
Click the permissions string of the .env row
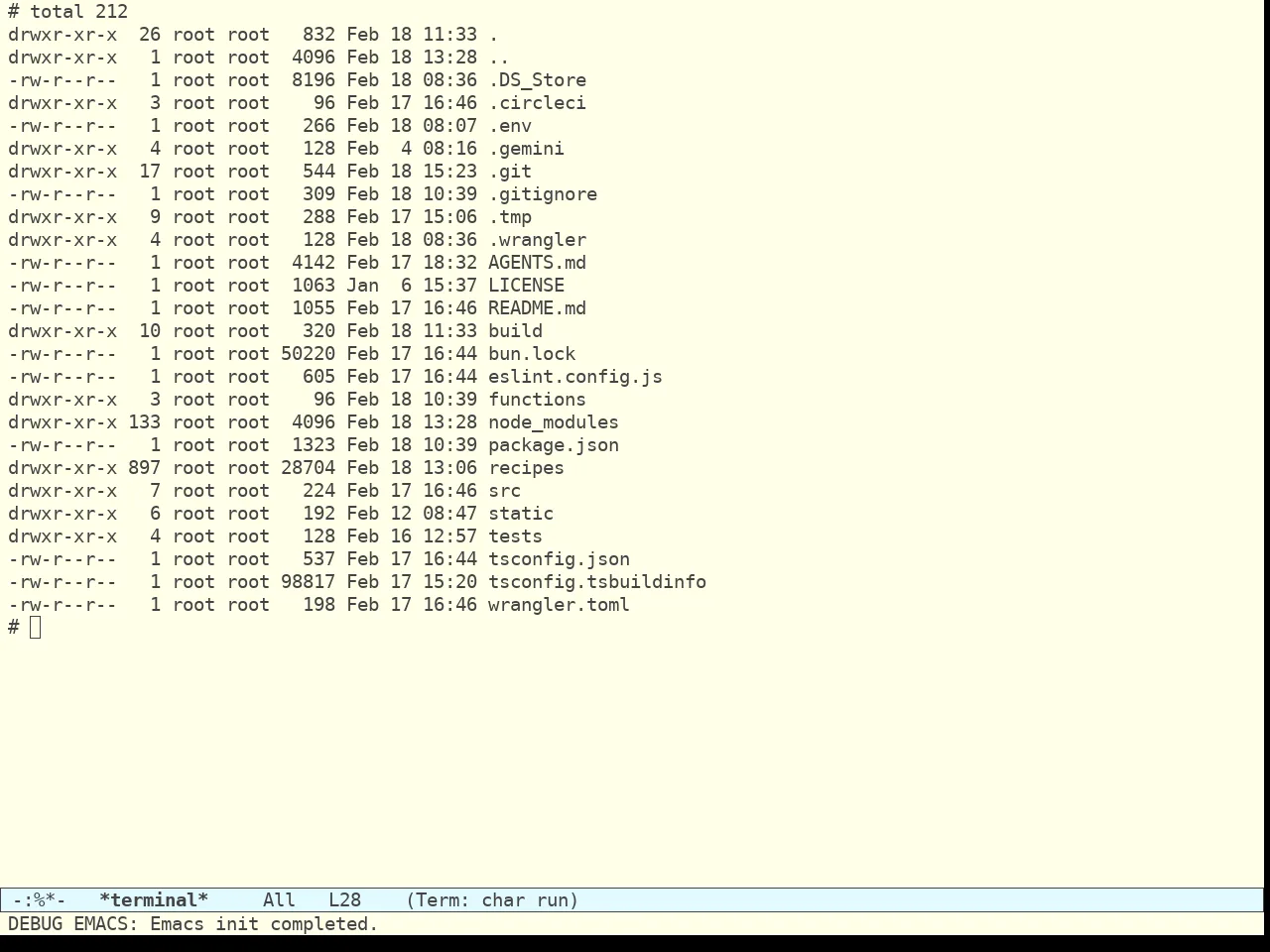tap(63, 126)
